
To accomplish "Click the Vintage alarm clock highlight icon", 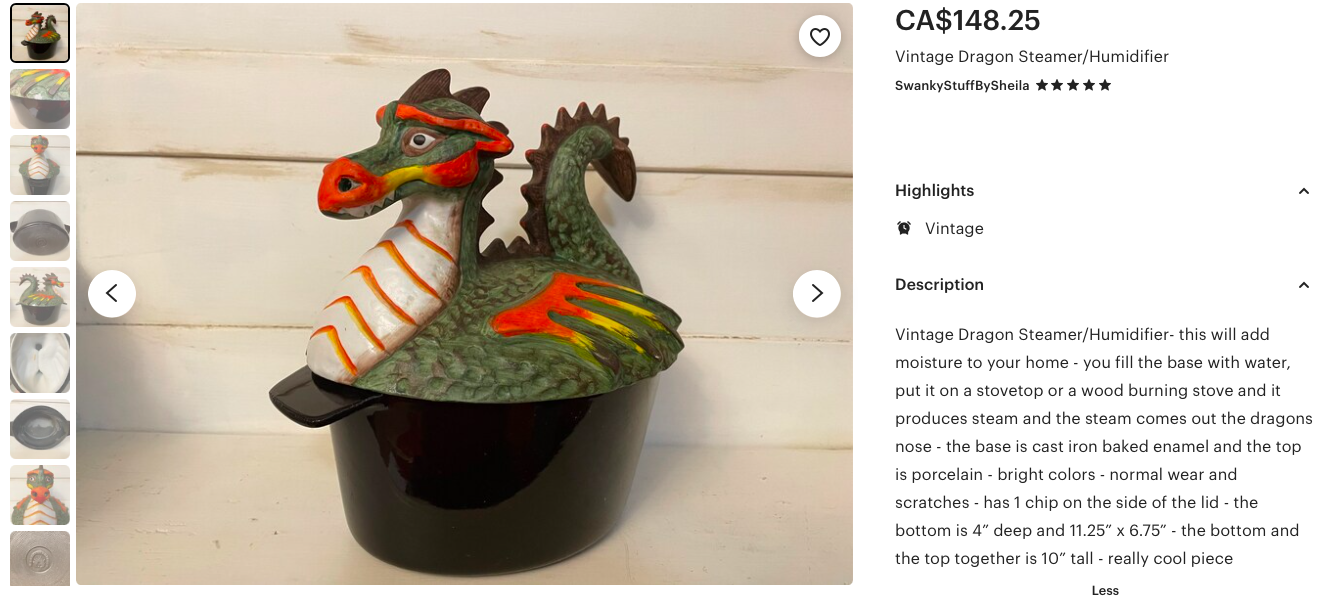I will tap(904, 228).
